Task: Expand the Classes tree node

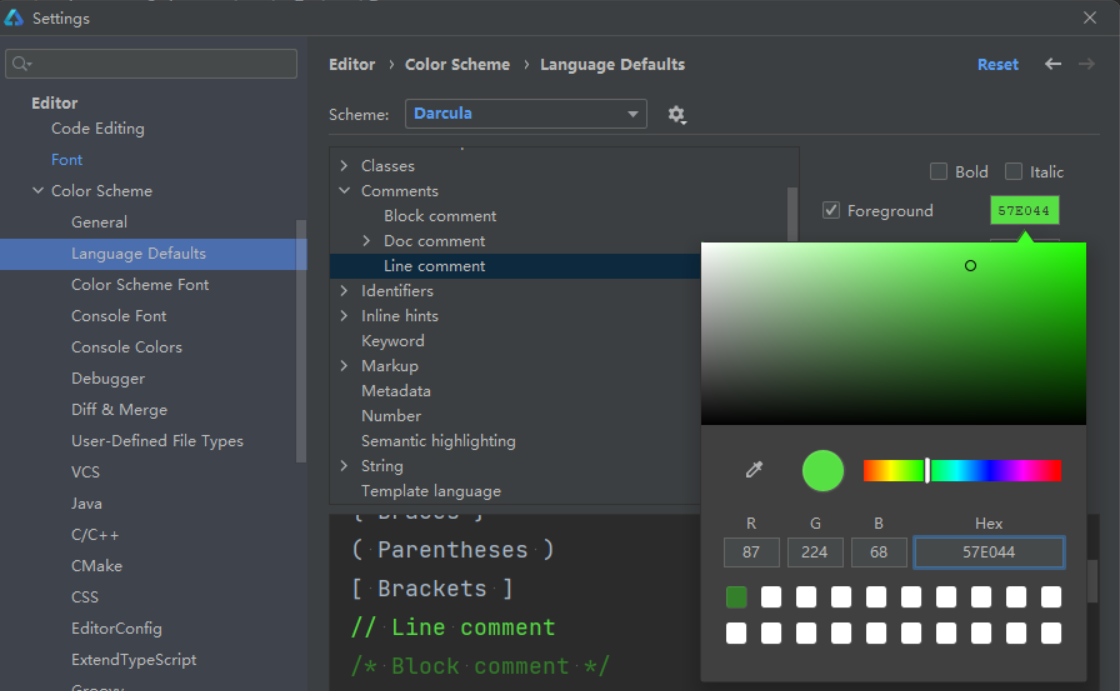Action: tap(344, 166)
